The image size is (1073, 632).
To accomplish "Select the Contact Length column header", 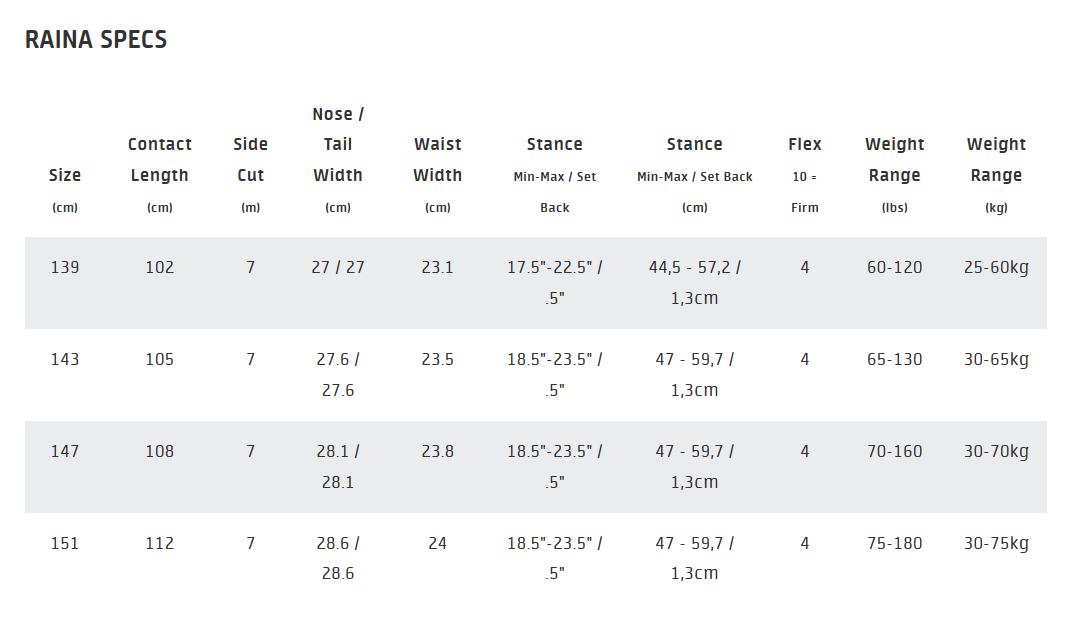I will click(x=160, y=160).
